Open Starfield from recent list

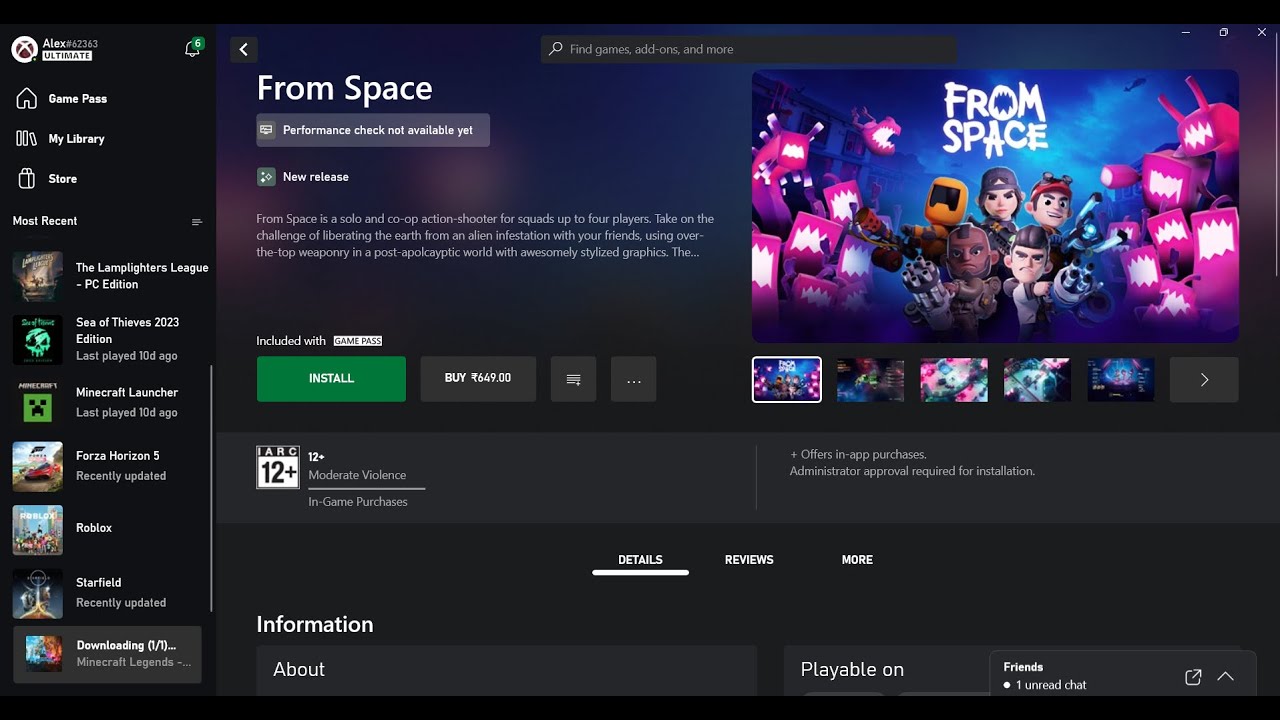(109, 593)
